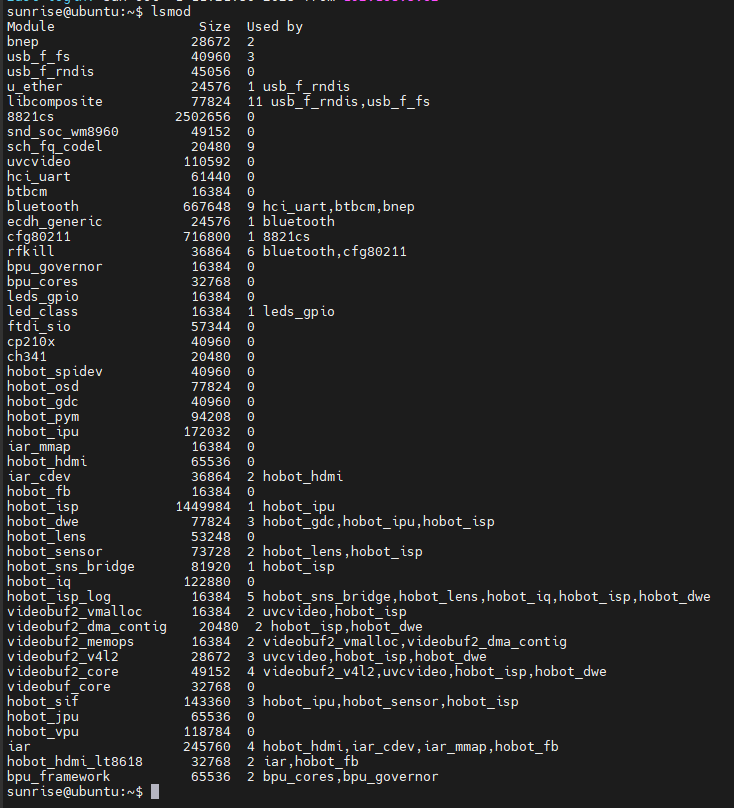Click the lsmod command text
The image size is (734, 808).
point(171,11)
